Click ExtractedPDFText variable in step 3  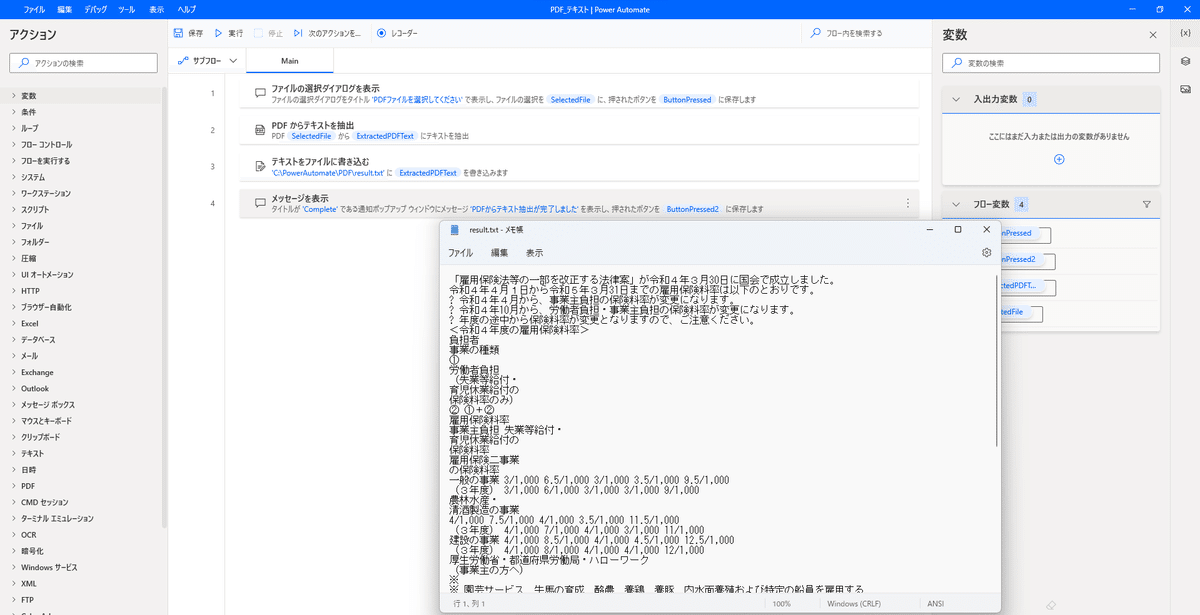428,172
